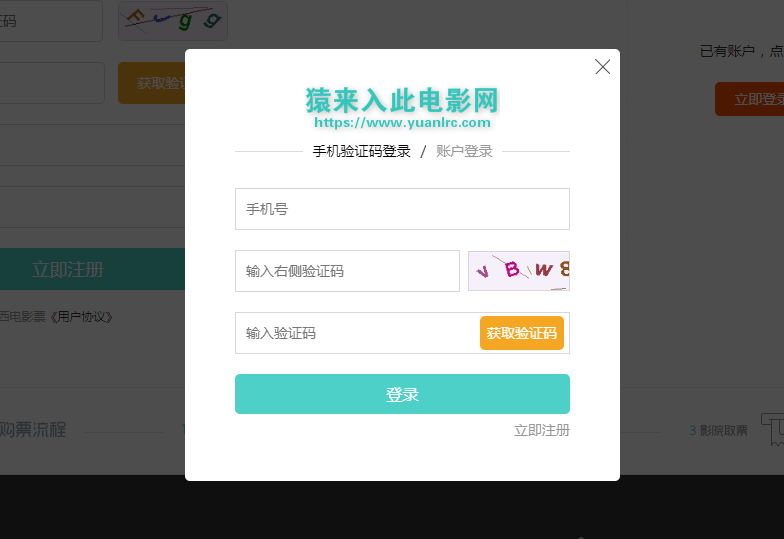The image size is (784, 539).
Task: Focus the 输入右侧验证码 input field
Action: [x=347, y=271]
